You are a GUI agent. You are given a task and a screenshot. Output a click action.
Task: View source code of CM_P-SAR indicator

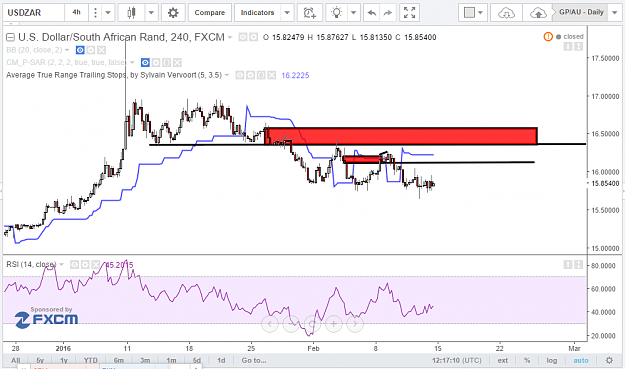pyautogui.click(x=167, y=63)
